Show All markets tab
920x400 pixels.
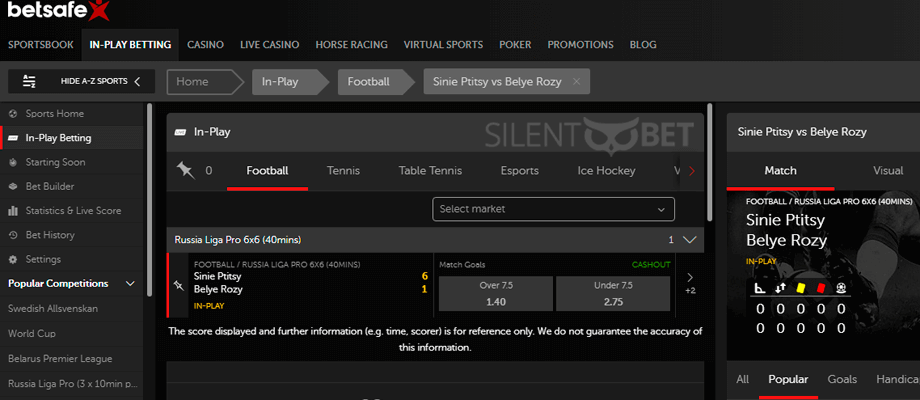tap(742, 379)
